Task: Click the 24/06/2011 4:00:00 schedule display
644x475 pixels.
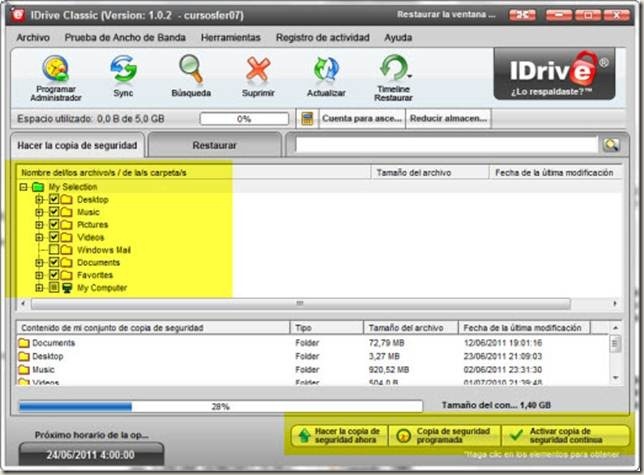Action: click(x=91, y=454)
